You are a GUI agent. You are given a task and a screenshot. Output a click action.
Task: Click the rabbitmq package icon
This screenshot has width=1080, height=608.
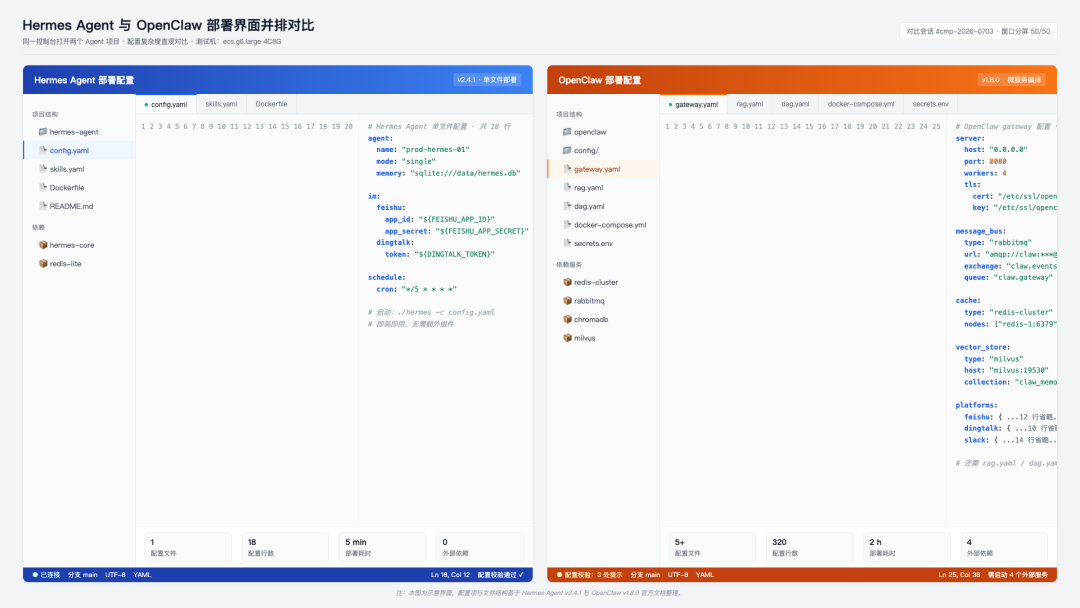tap(567, 301)
